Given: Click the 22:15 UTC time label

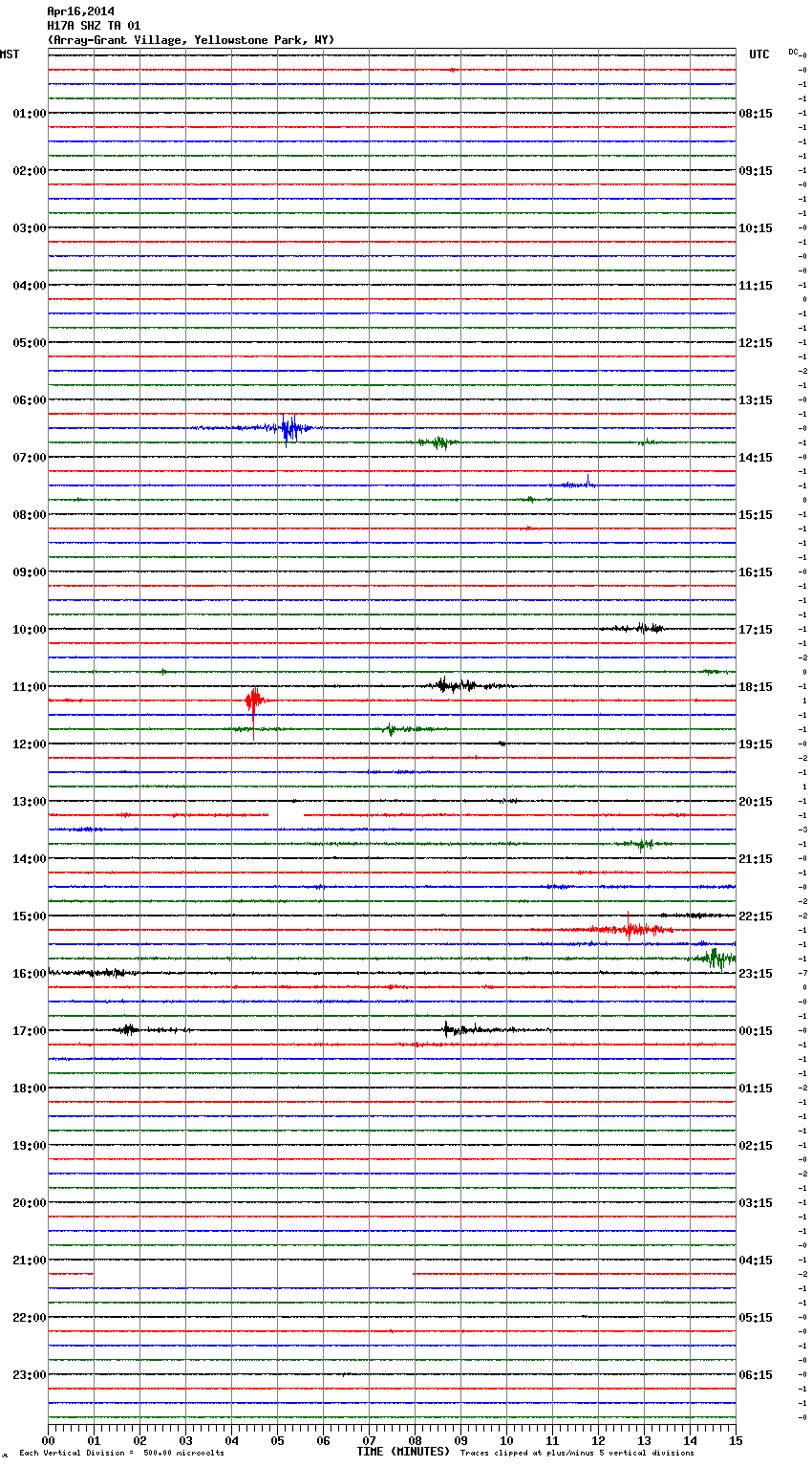Looking at the screenshot, I should coord(756,916).
